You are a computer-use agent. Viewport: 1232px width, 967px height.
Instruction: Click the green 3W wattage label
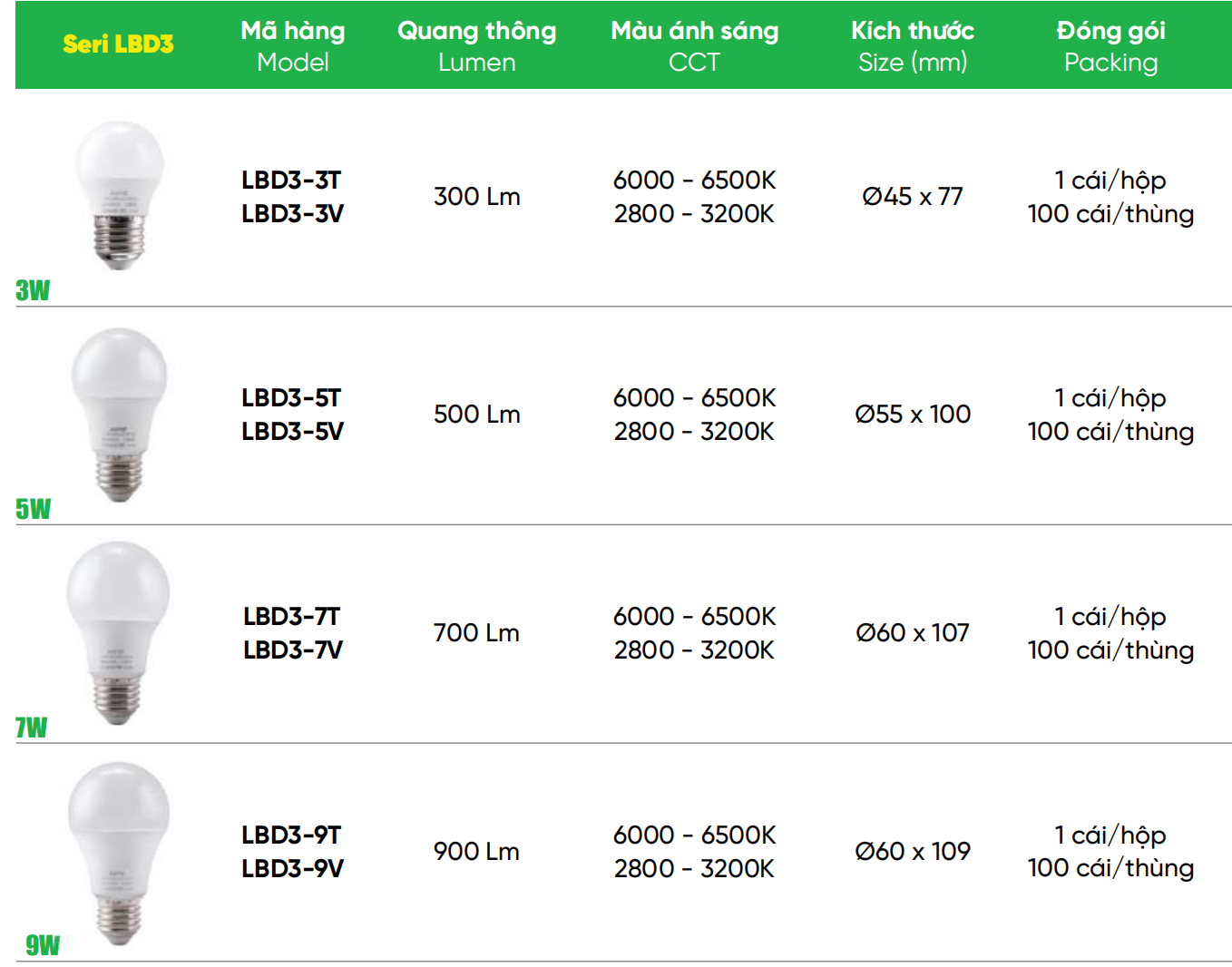pyautogui.click(x=33, y=290)
